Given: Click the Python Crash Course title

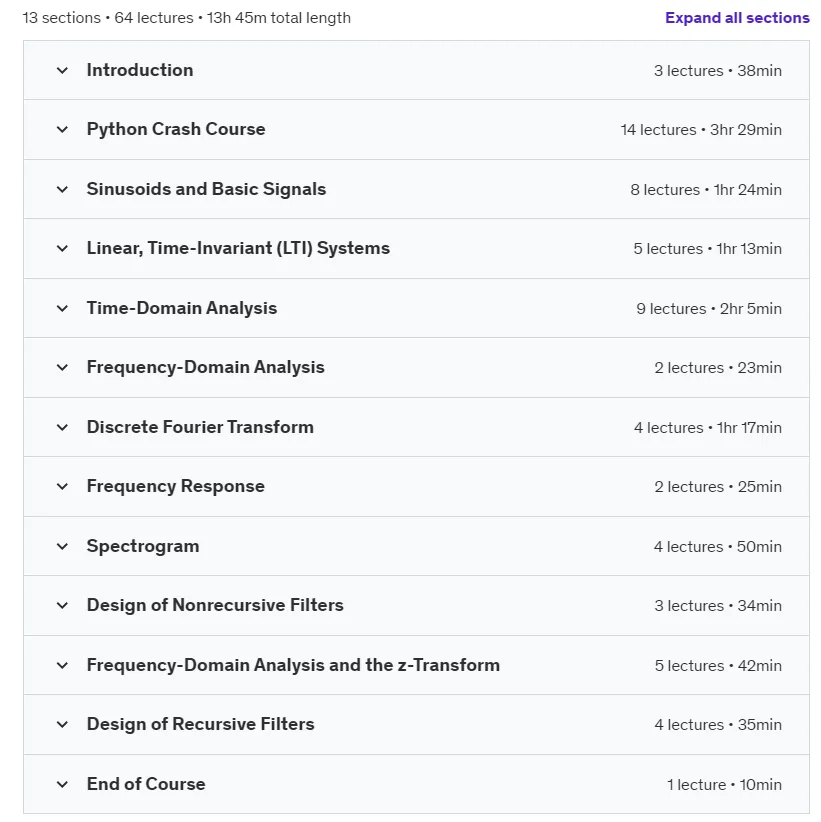Looking at the screenshot, I should pyautogui.click(x=176, y=129).
